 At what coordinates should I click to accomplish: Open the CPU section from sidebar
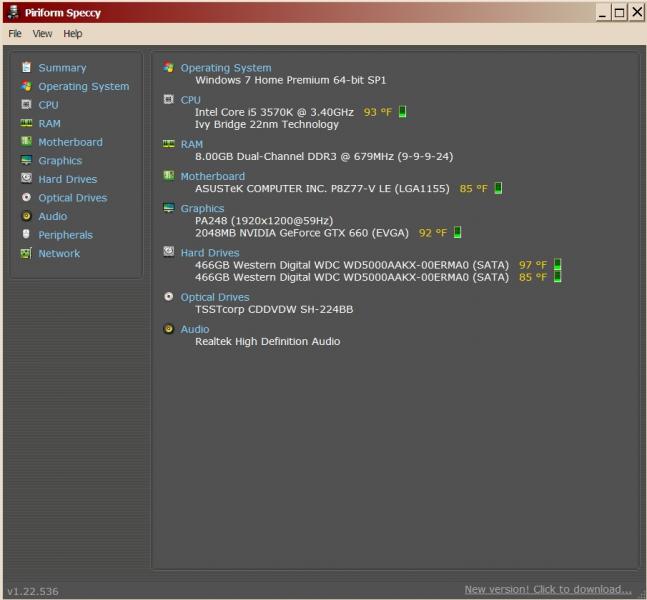tap(48, 105)
